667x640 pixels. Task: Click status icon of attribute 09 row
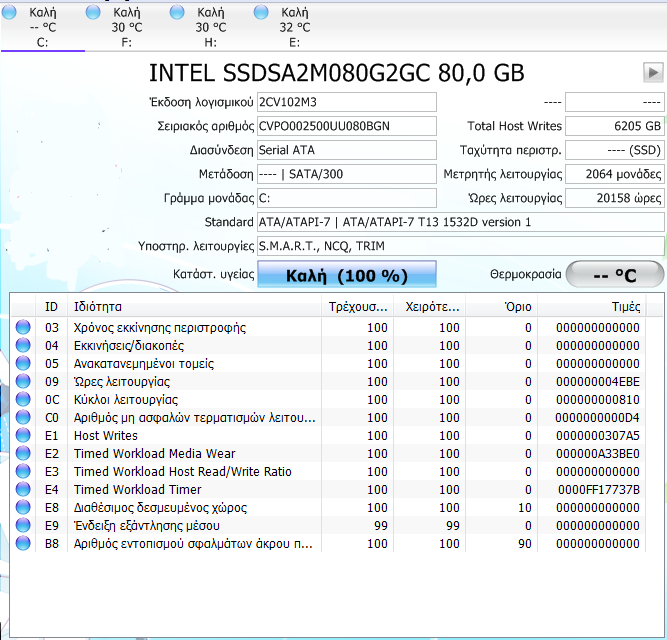tap(23, 381)
